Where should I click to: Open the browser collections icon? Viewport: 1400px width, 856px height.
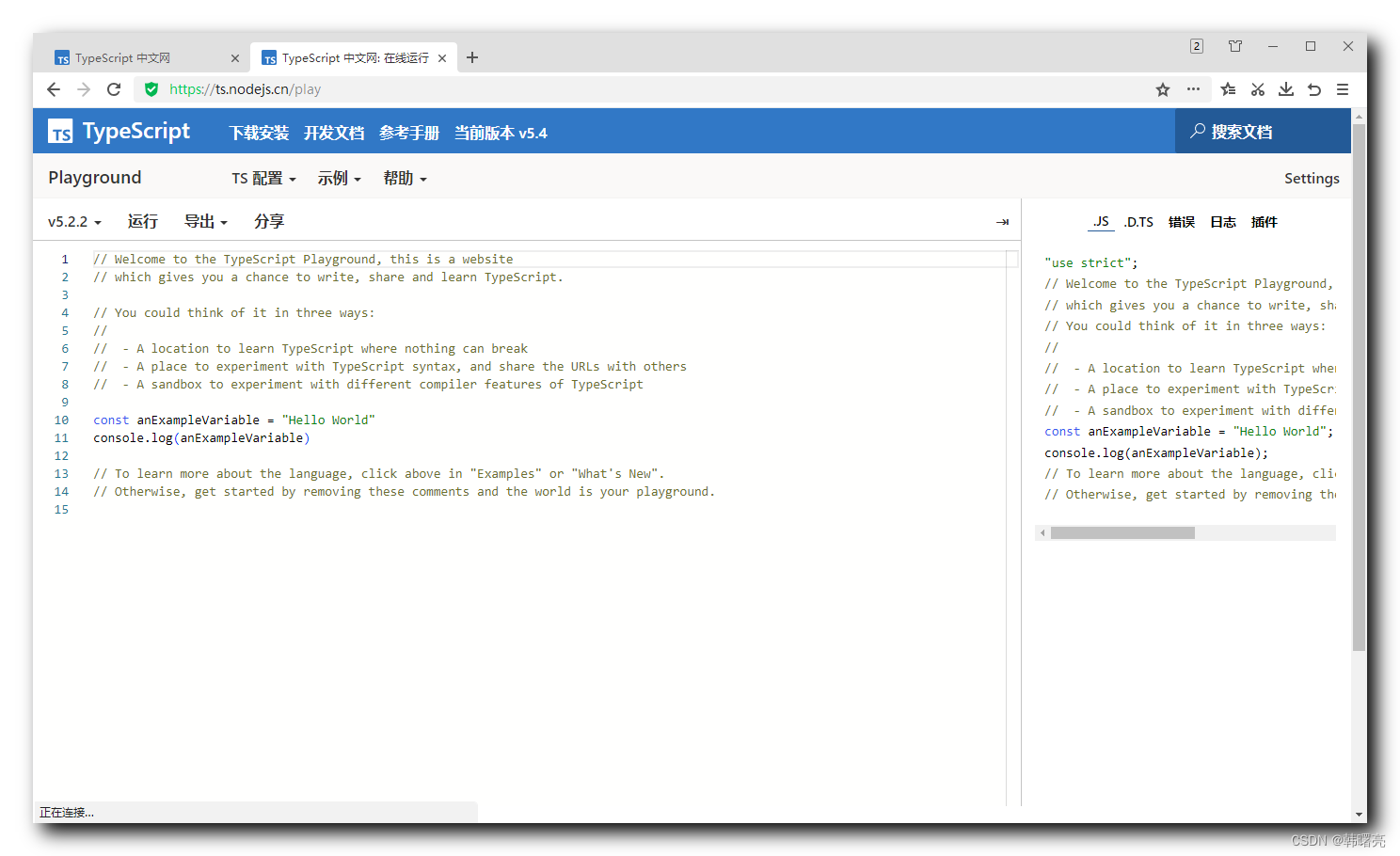tap(1227, 89)
